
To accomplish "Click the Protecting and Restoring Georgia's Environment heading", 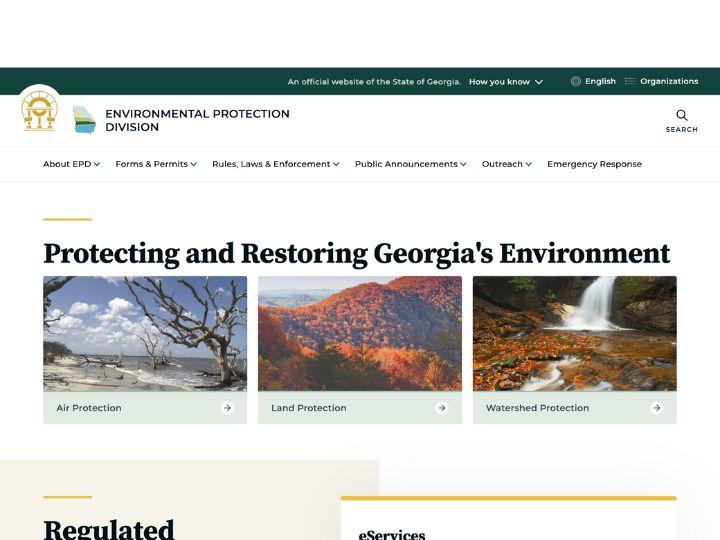I will click(x=356, y=254).
